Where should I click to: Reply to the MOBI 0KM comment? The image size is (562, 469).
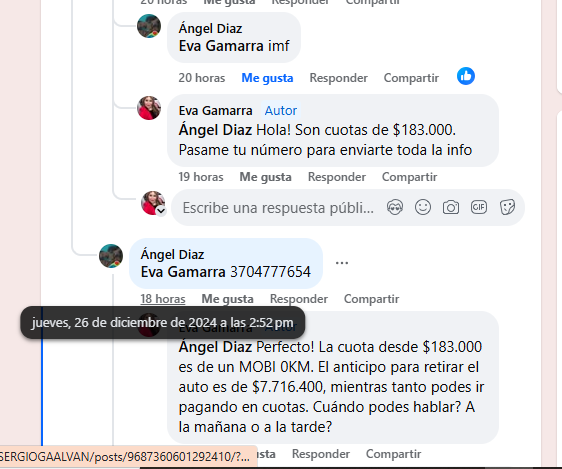click(321, 454)
